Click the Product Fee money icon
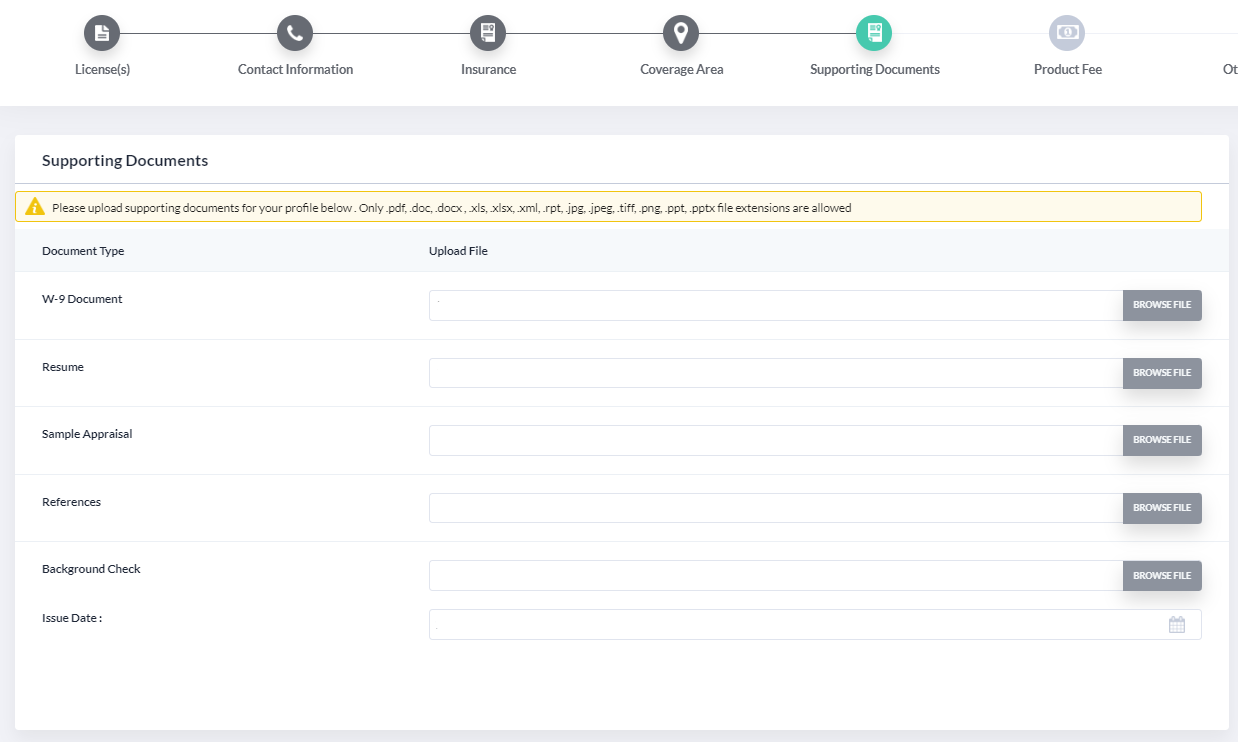 tap(1067, 33)
